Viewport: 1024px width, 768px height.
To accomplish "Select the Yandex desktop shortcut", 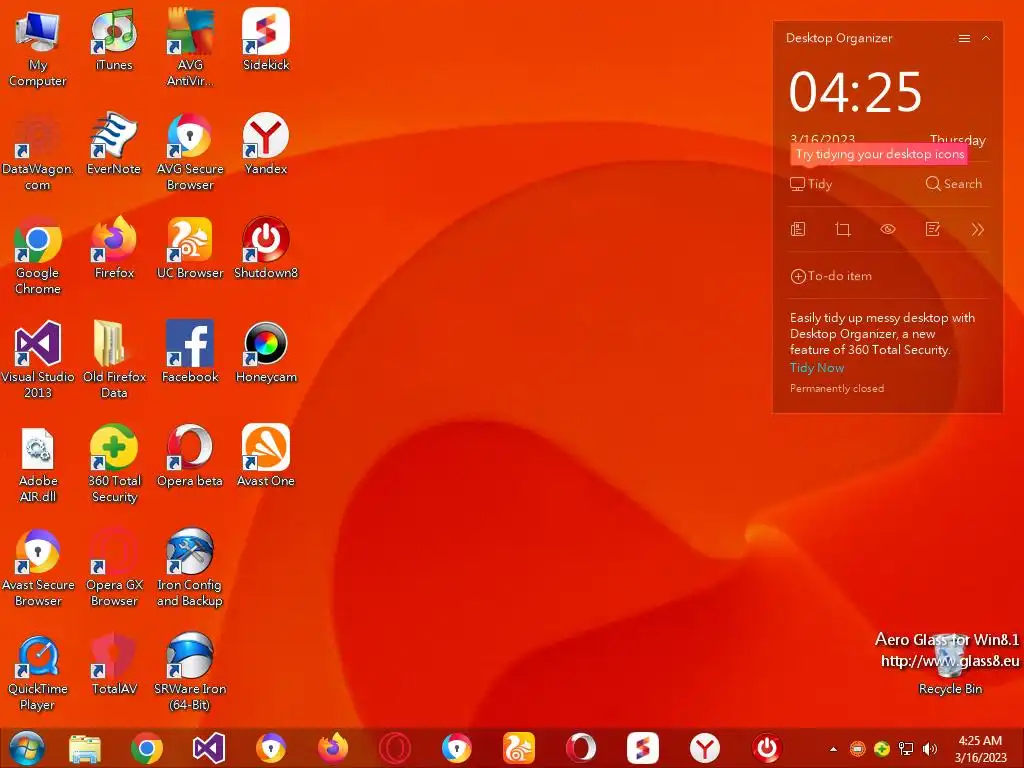I will tap(266, 145).
